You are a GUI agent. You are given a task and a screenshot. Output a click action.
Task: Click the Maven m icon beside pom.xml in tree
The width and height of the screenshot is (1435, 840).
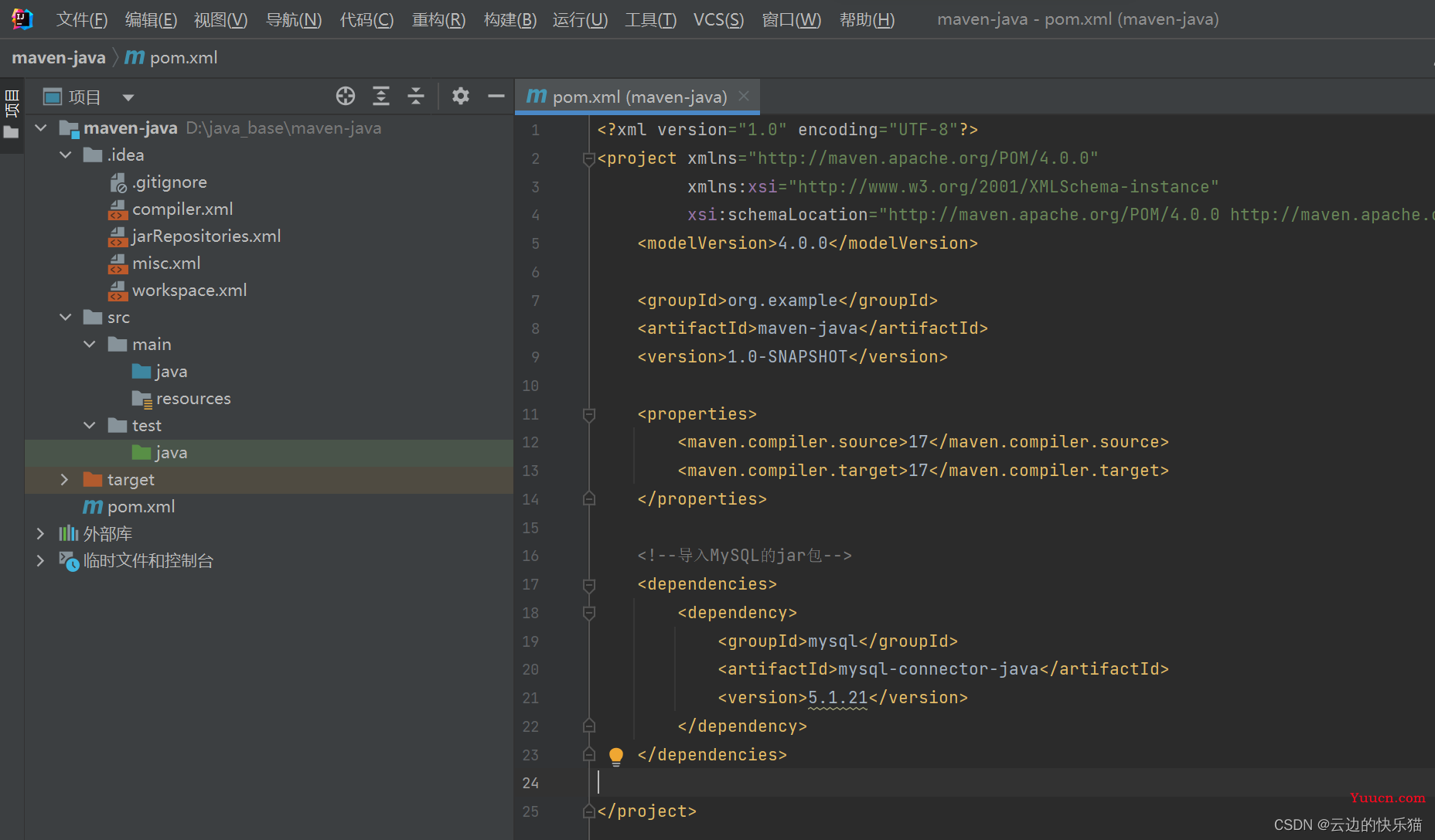pyautogui.click(x=93, y=507)
